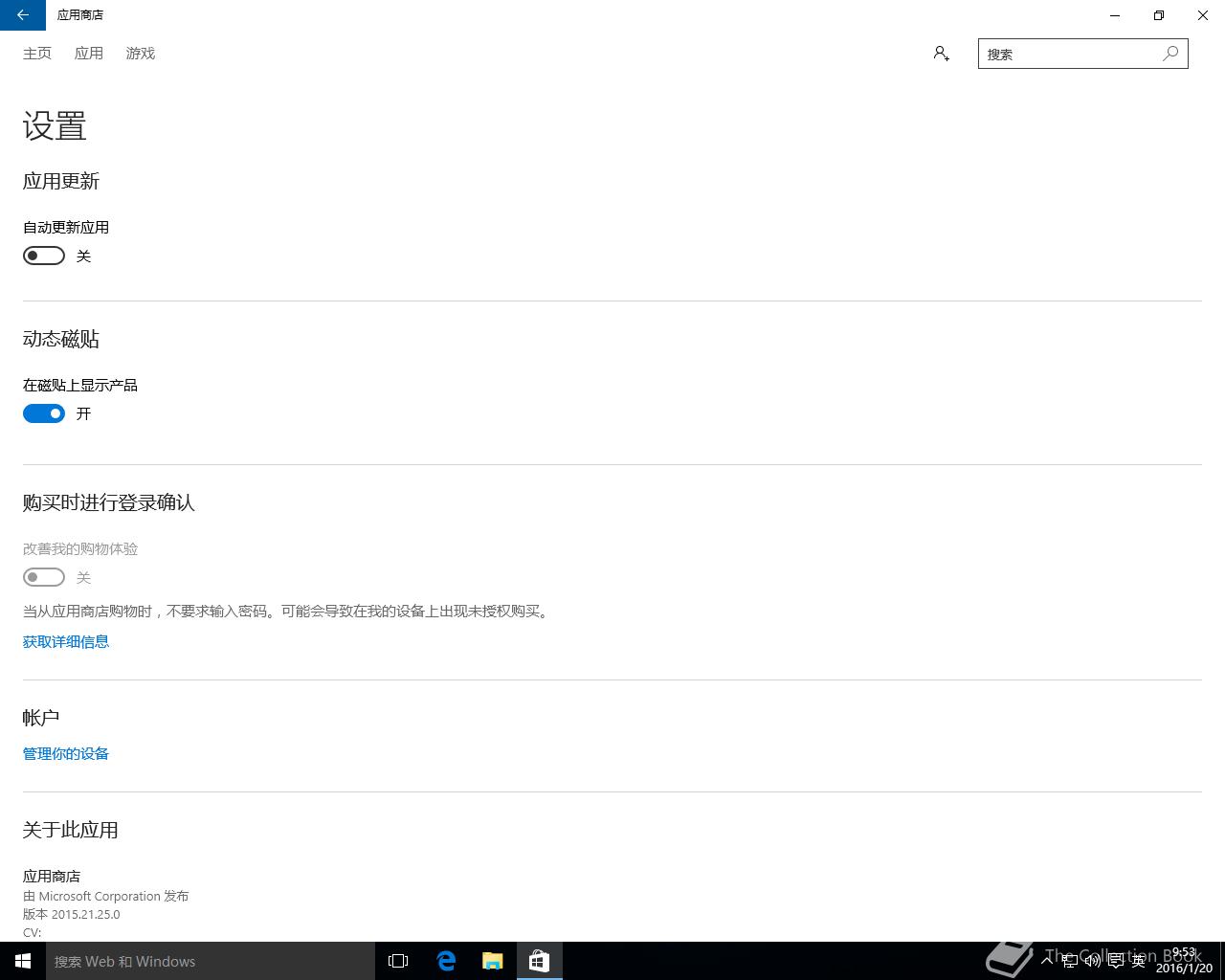Click the search magnifier icon

(x=1170, y=54)
